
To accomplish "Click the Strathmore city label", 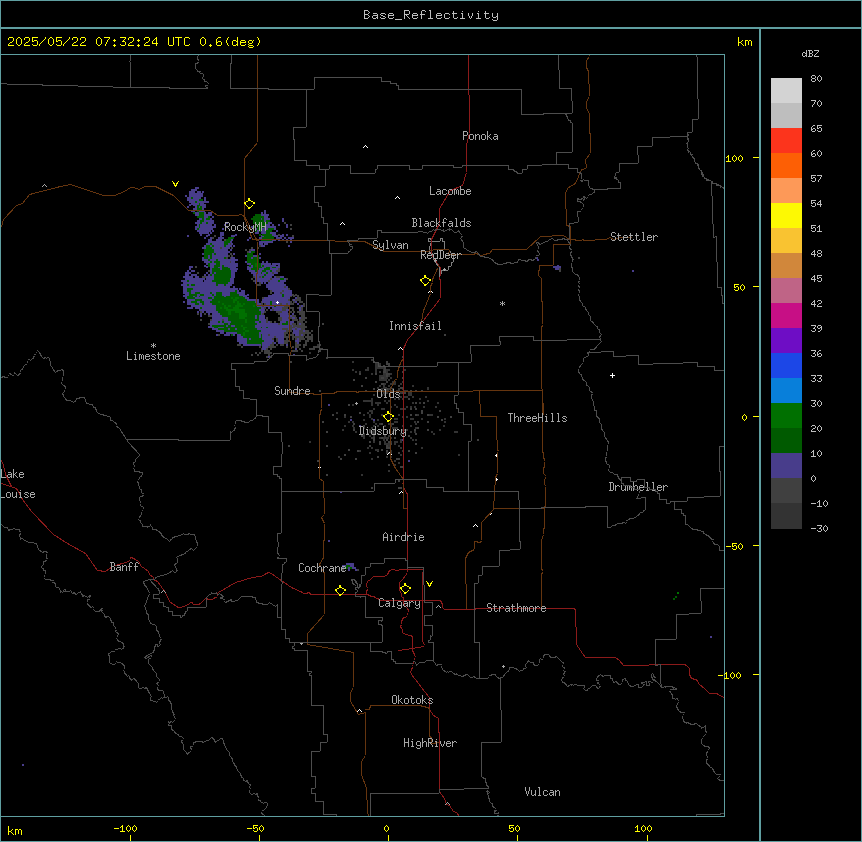I will (516, 608).
